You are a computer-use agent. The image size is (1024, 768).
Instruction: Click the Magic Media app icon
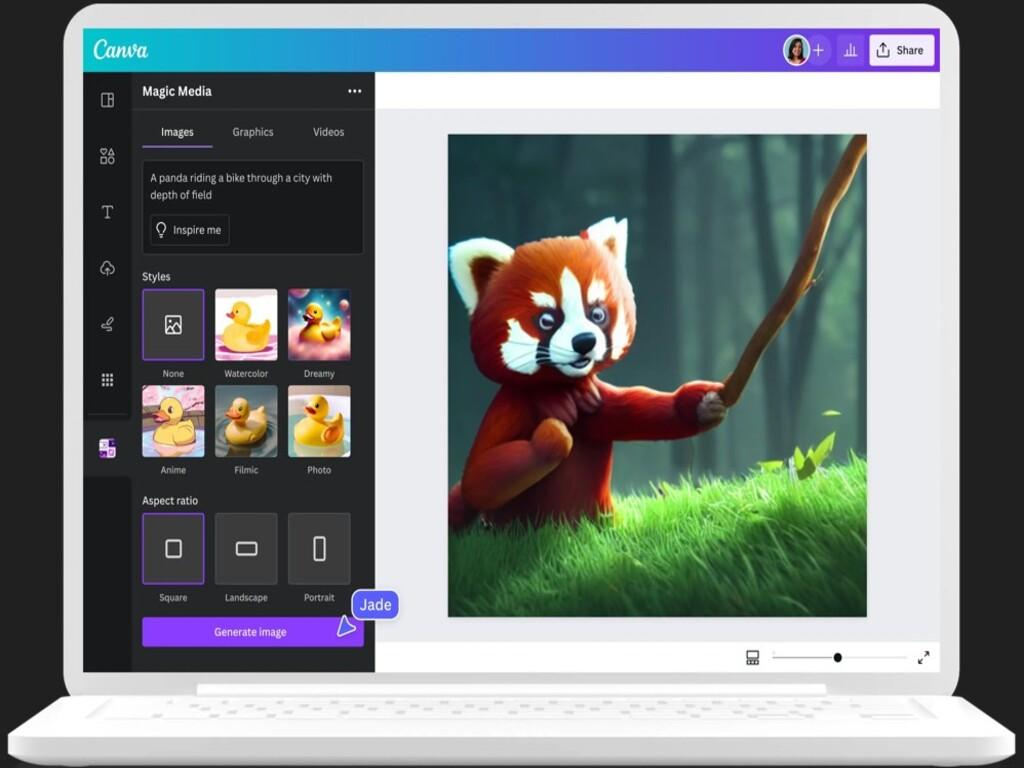click(x=107, y=448)
